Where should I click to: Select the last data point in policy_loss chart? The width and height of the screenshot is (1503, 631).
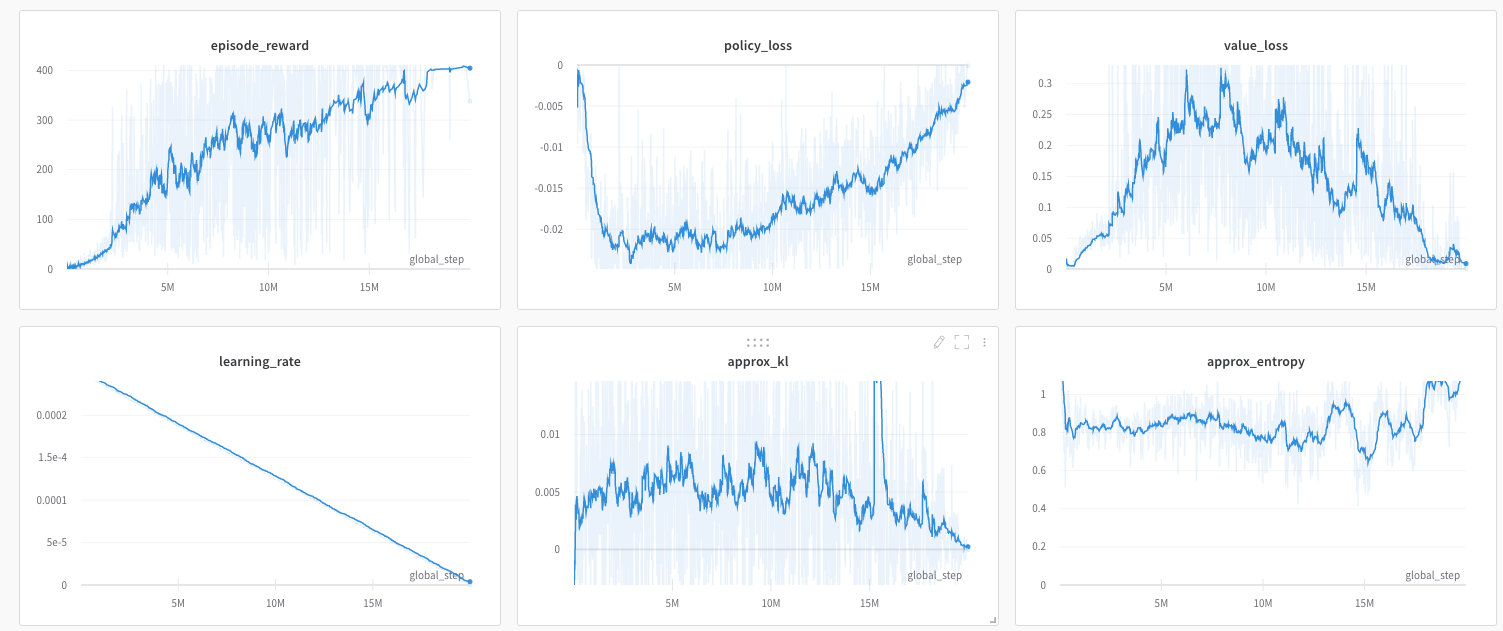coord(968,82)
